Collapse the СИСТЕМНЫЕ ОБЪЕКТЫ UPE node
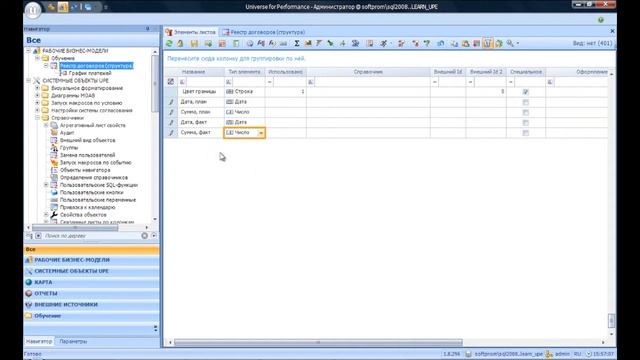Viewport: 640px width, 360px height. click(x=29, y=81)
